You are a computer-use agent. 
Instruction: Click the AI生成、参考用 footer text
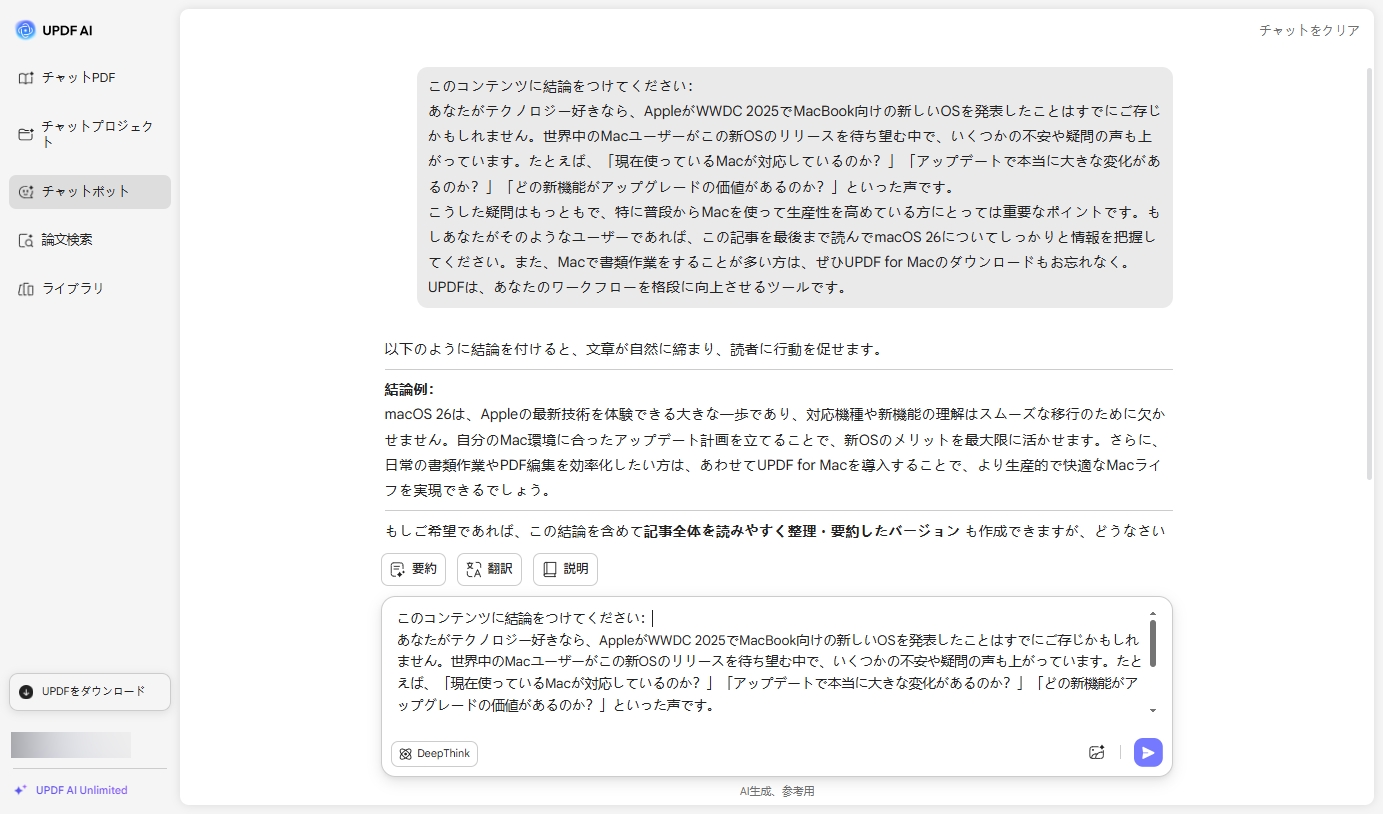click(777, 791)
